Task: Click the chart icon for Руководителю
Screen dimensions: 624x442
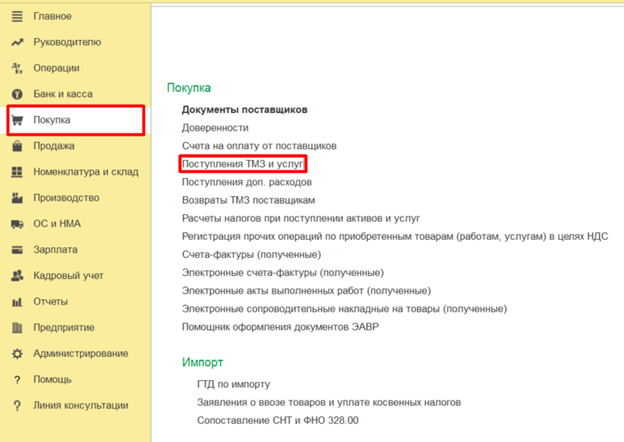Action: pos(16,43)
